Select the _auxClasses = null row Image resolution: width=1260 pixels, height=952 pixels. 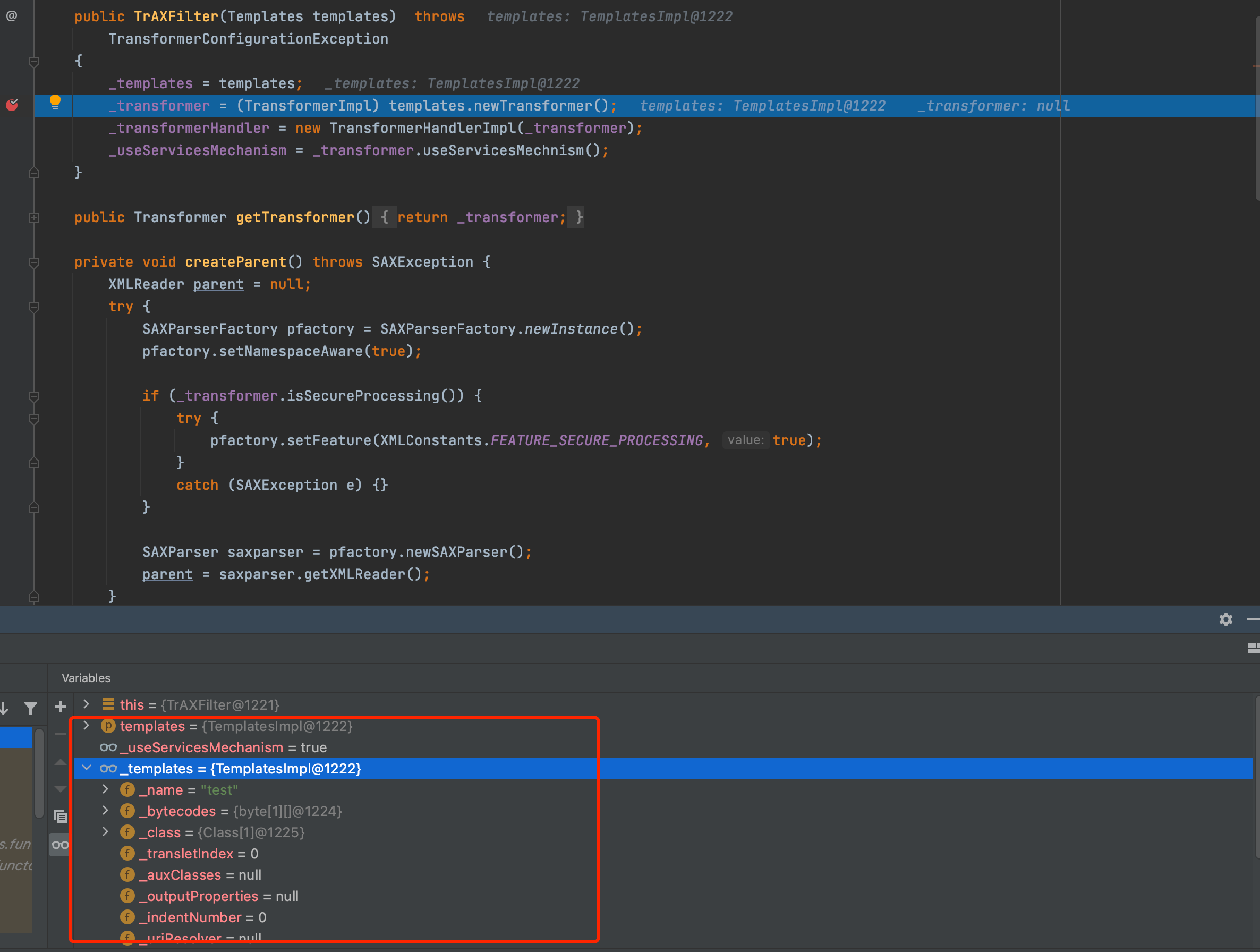(663, 875)
